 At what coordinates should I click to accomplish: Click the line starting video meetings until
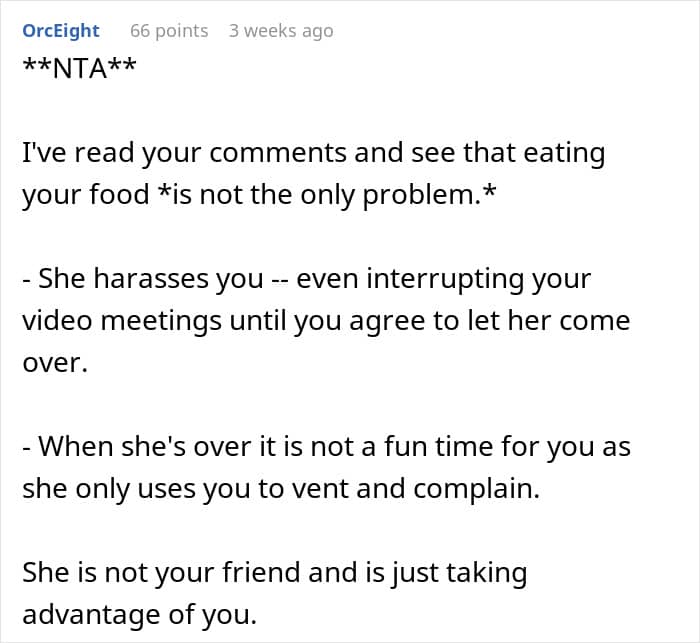pyautogui.click(x=326, y=322)
